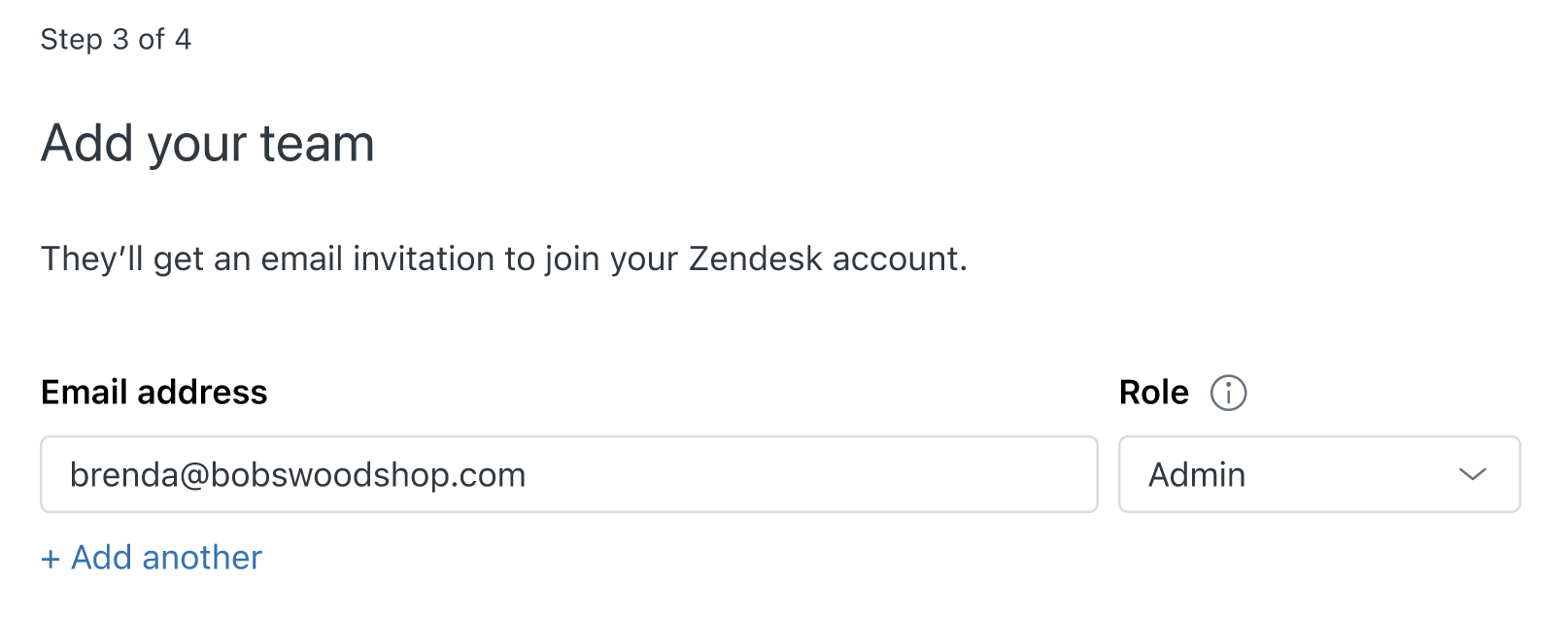
Task: Place cursor at end of brenda email text
Action: coord(528,474)
